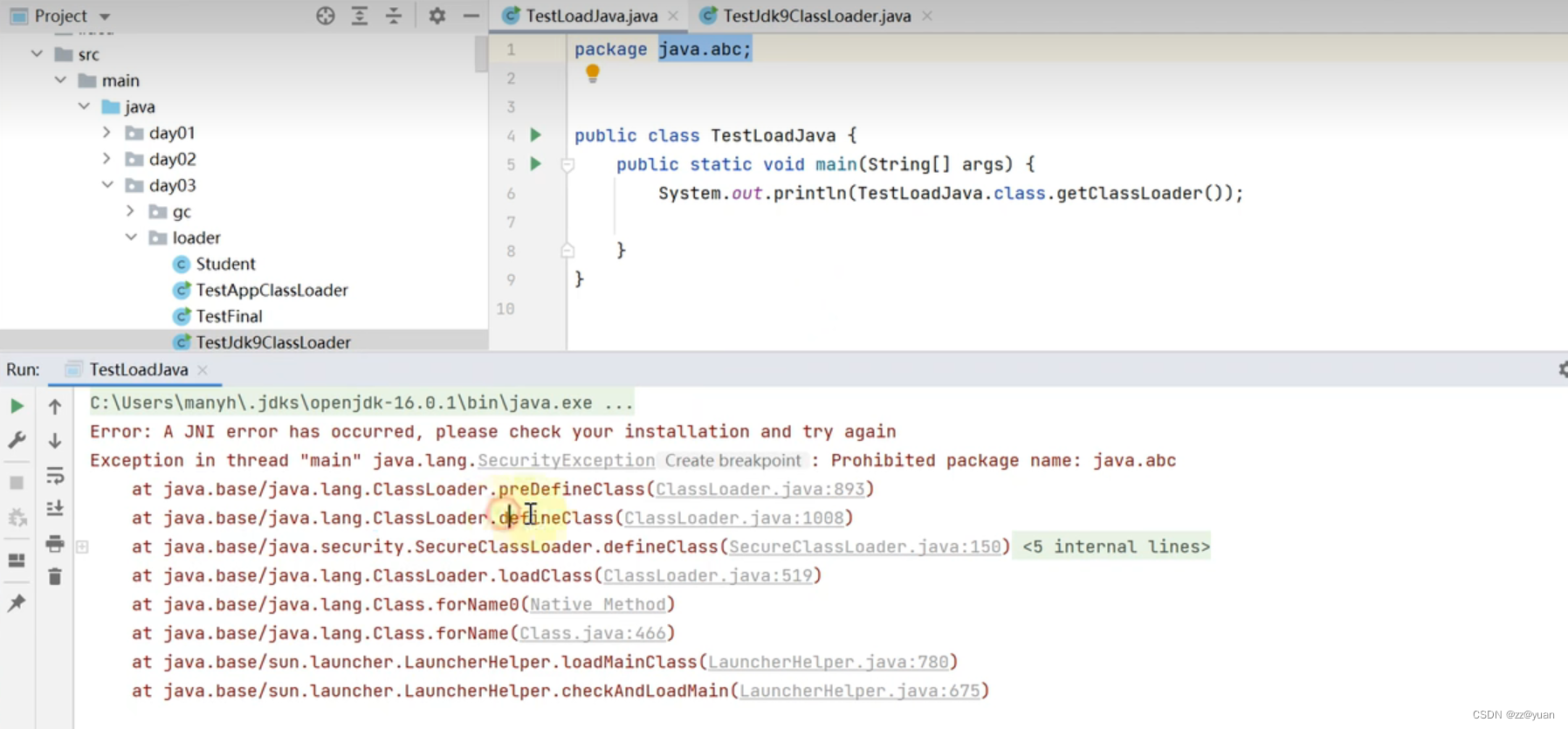Run class from gutter arrow on line 4
The height and width of the screenshot is (729, 1568).
536,134
